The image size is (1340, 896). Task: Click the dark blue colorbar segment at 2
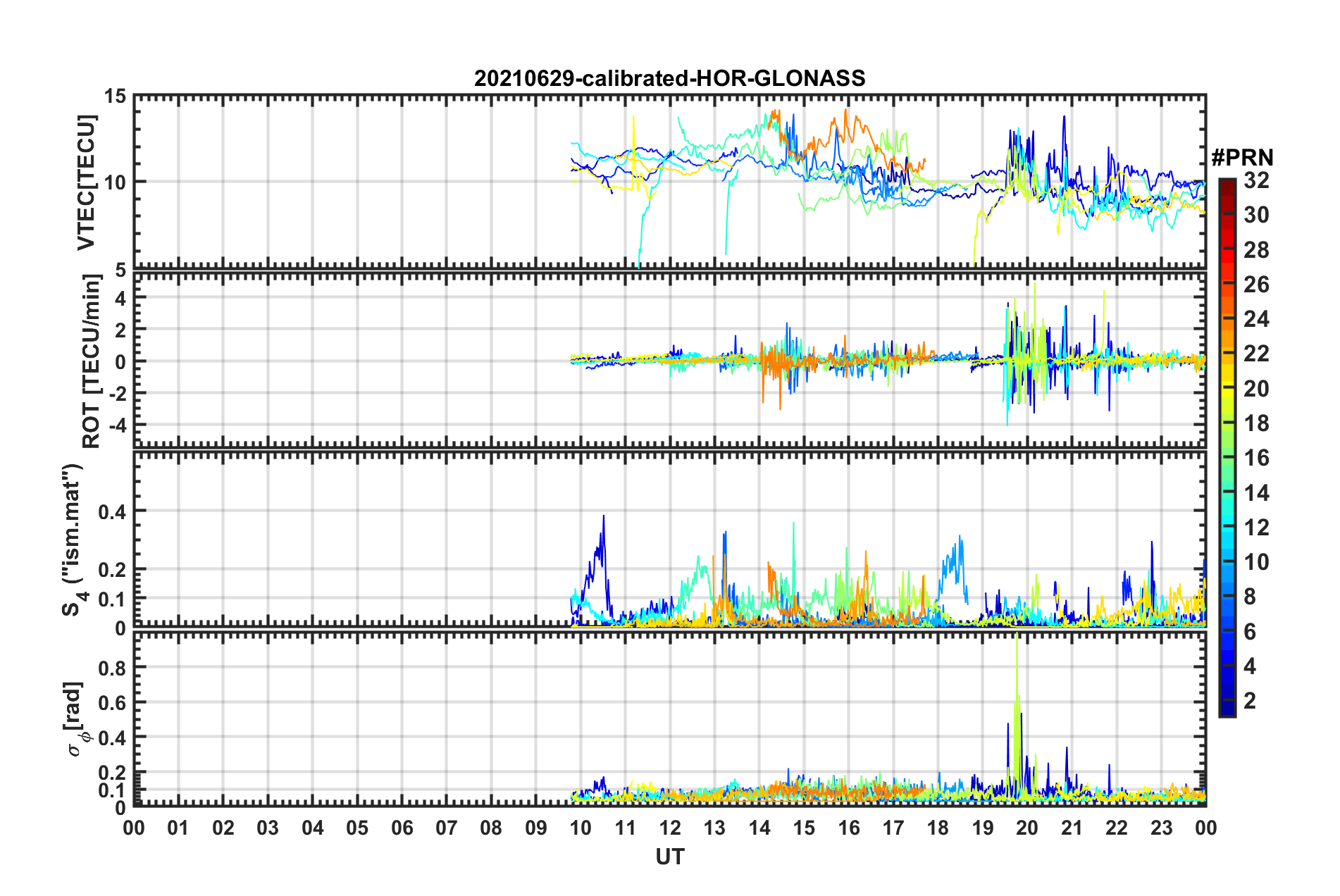[x=1227, y=701]
